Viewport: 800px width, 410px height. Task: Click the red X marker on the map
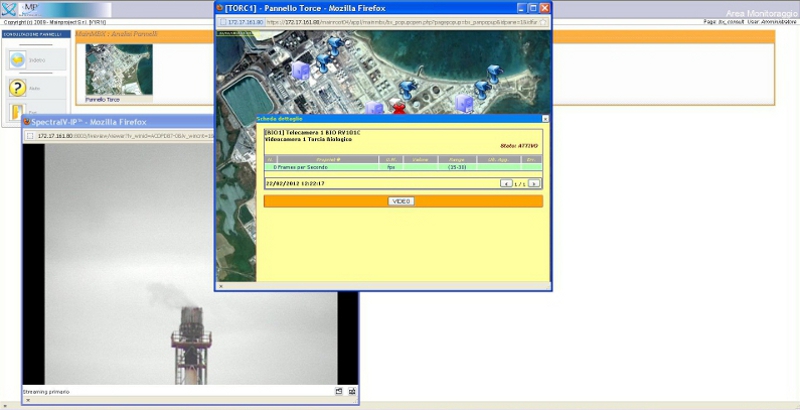pyautogui.click(x=399, y=109)
